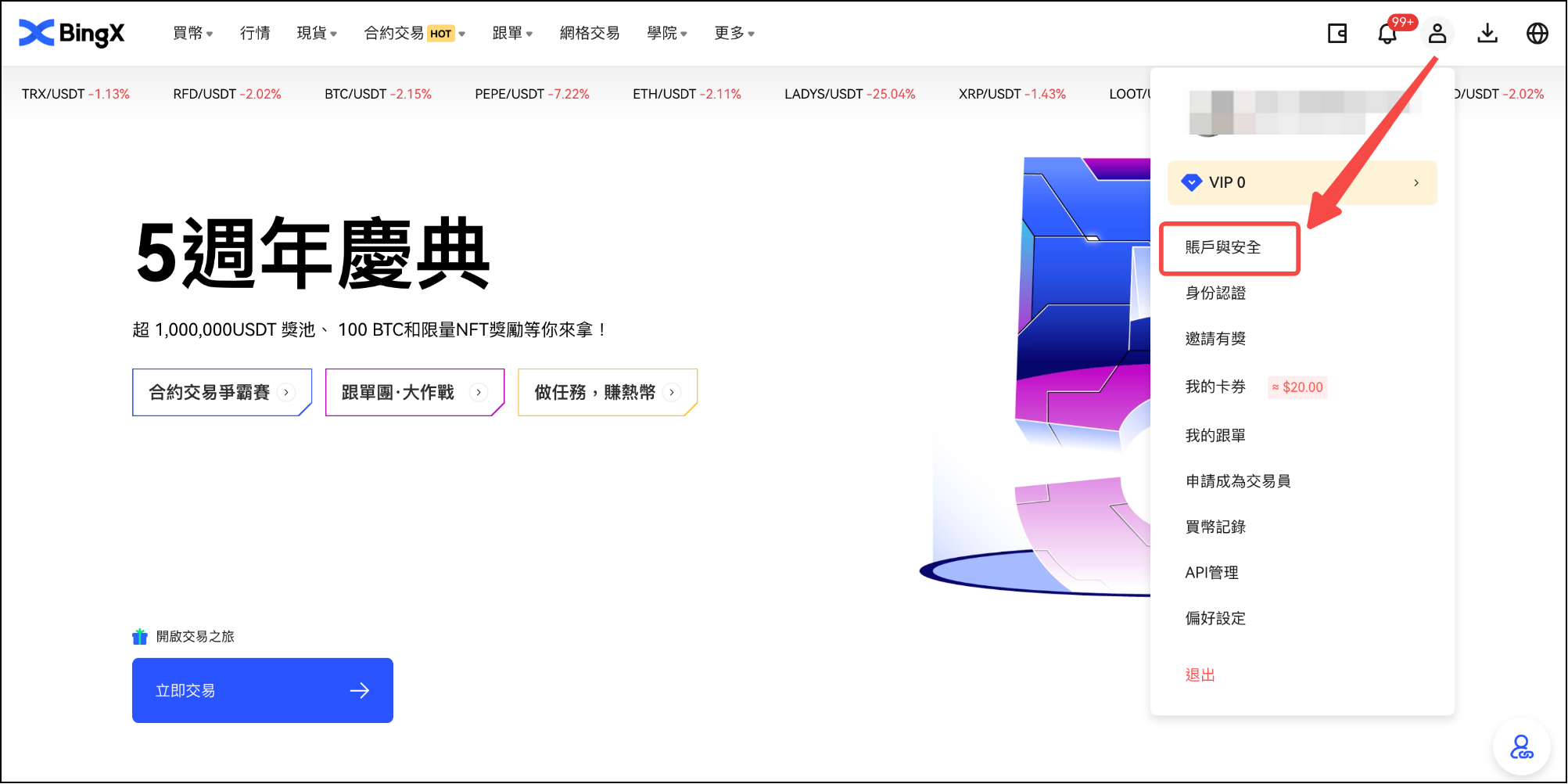Open the wallet icon in header
This screenshot has width=1568, height=784.
pos(1337,34)
